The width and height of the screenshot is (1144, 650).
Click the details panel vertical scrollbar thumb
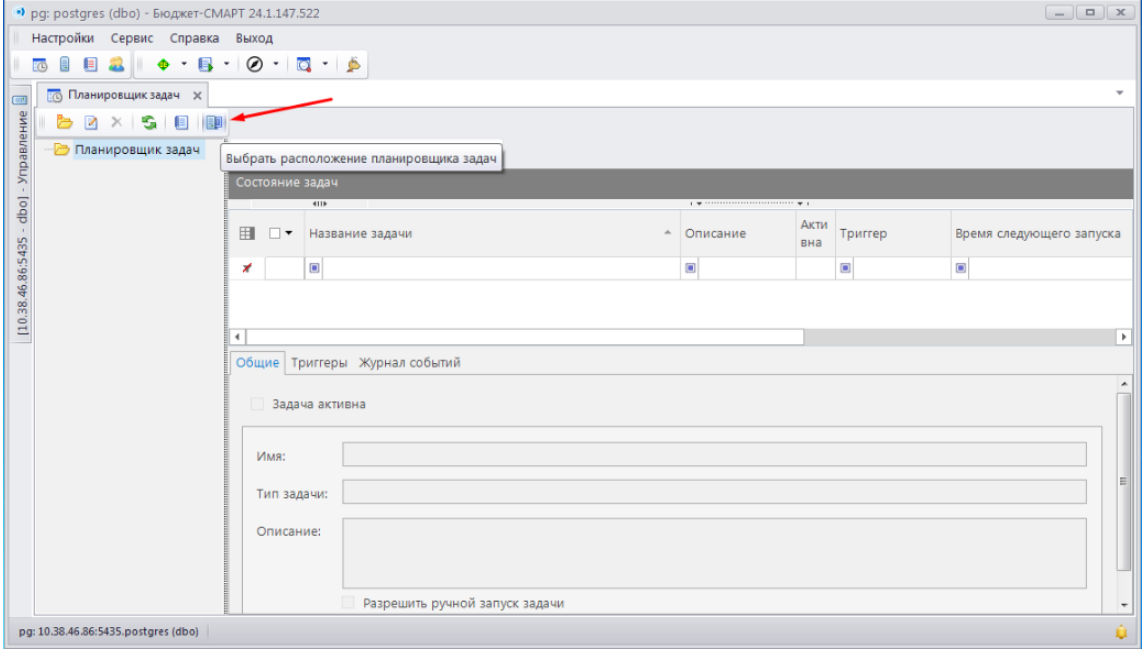[x=1124, y=481]
